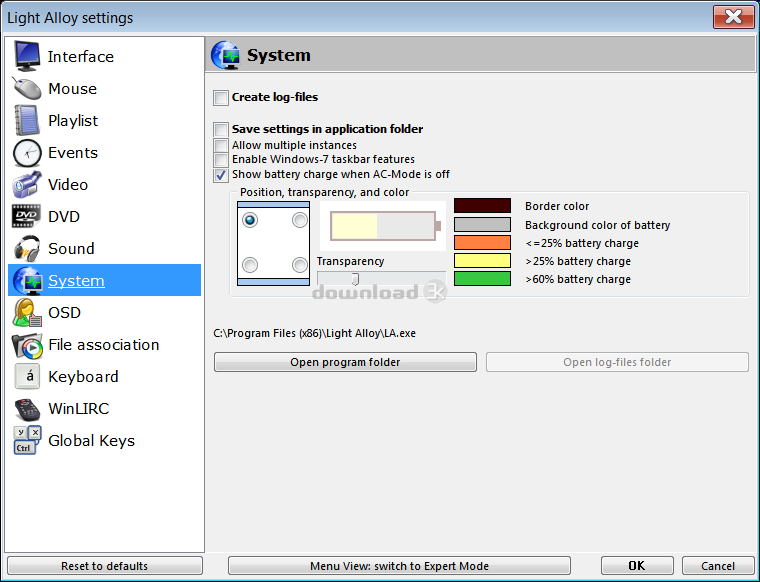Uncheck Show battery charge when AC-Mode is off
This screenshot has width=760, height=582.
(x=221, y=175)
